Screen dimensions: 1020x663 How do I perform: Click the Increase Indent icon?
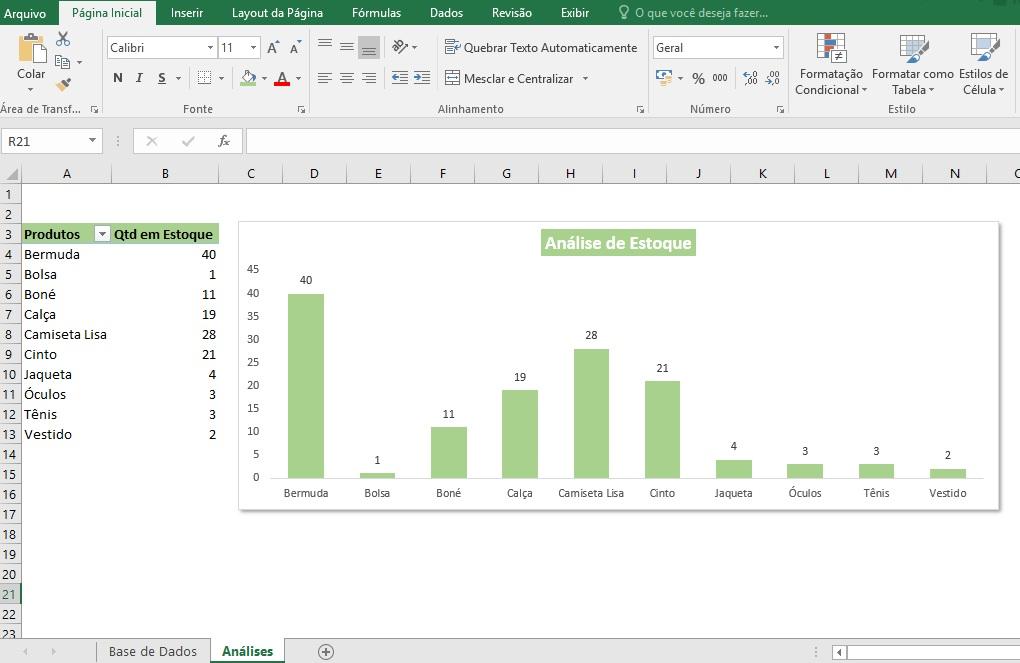click(x=422, y=78)
